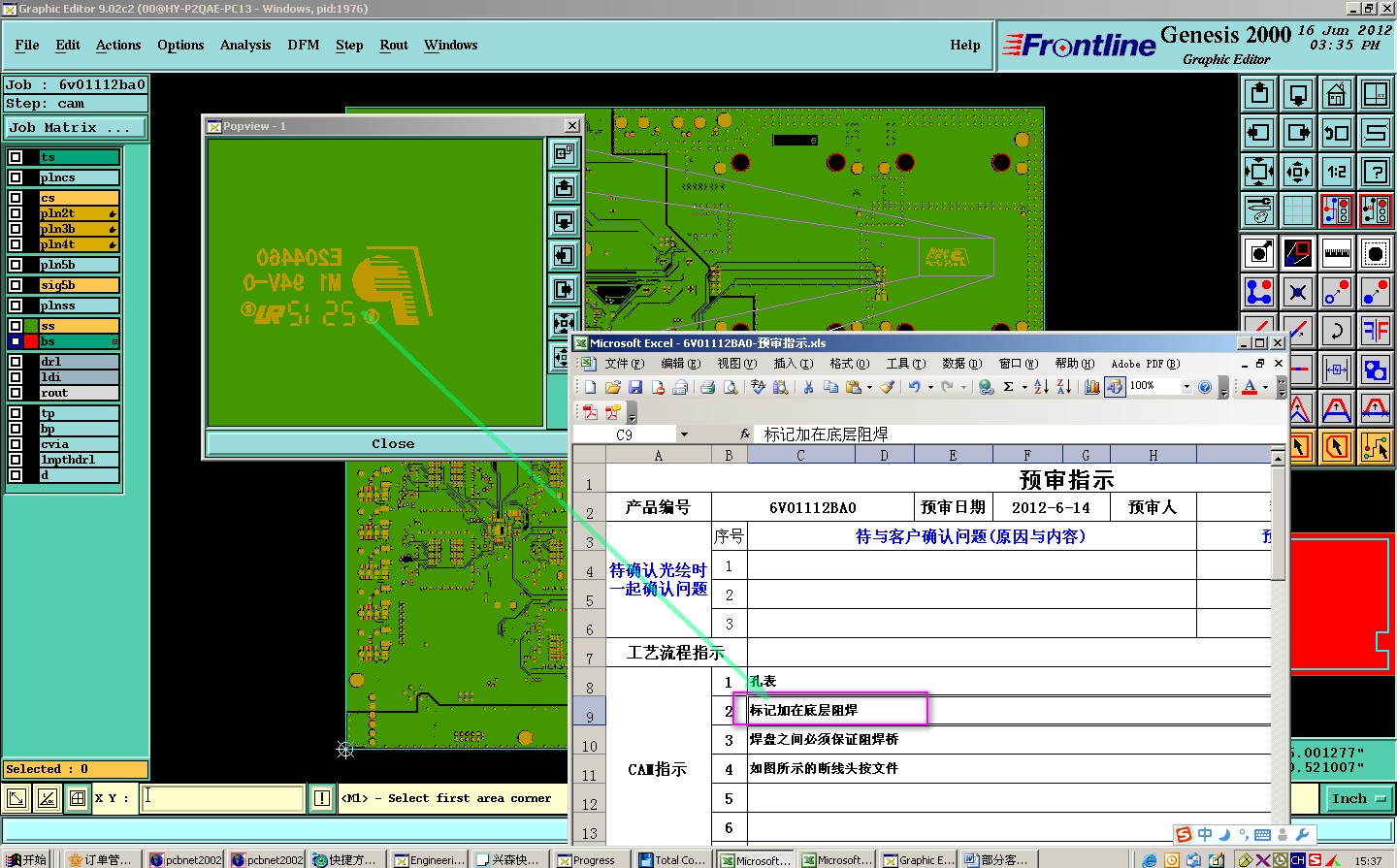
Task: Open the Excel Undo history dropdown arrow
Action: (930, 387)
